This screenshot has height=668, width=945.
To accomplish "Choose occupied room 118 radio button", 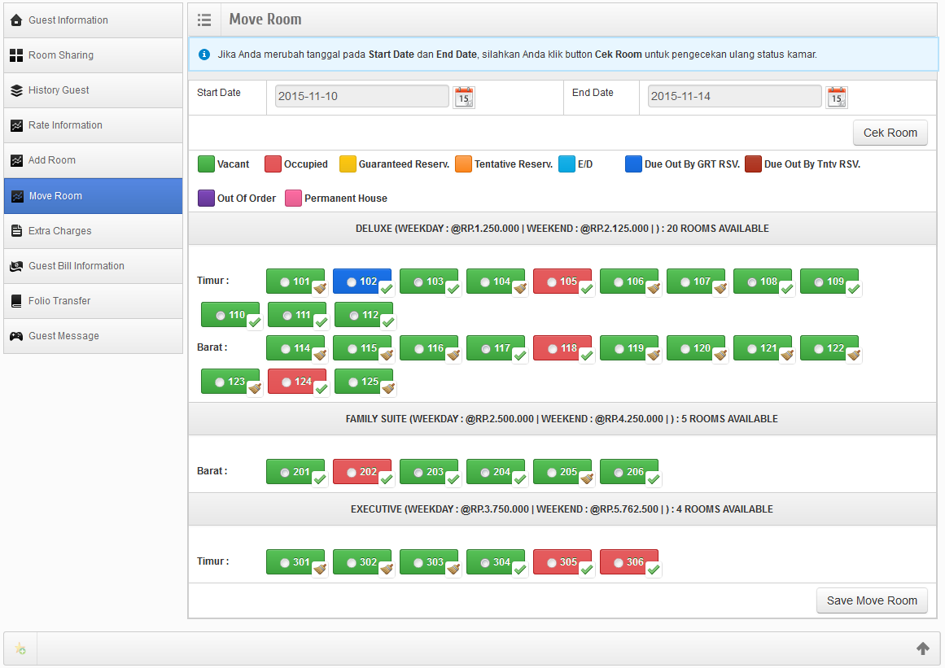I will [553, 349].
